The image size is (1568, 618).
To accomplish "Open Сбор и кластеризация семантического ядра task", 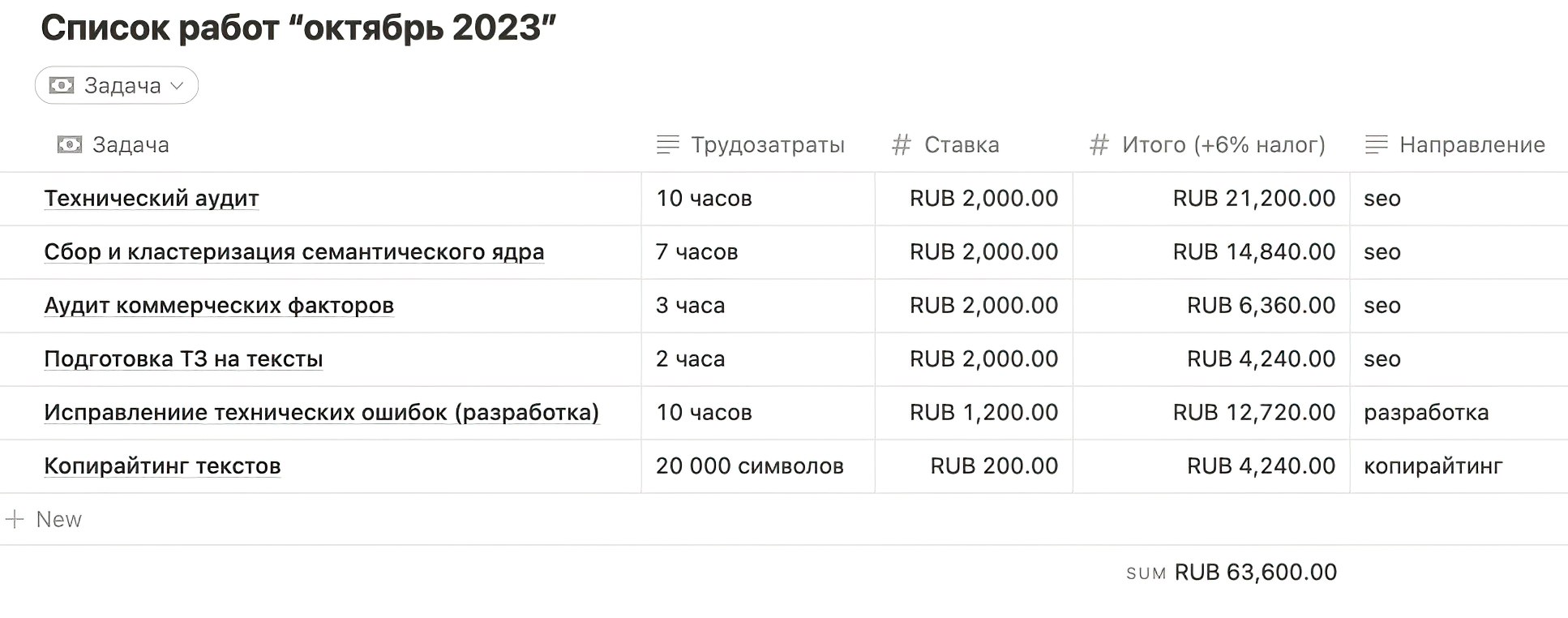I will [x=293, y=251].
